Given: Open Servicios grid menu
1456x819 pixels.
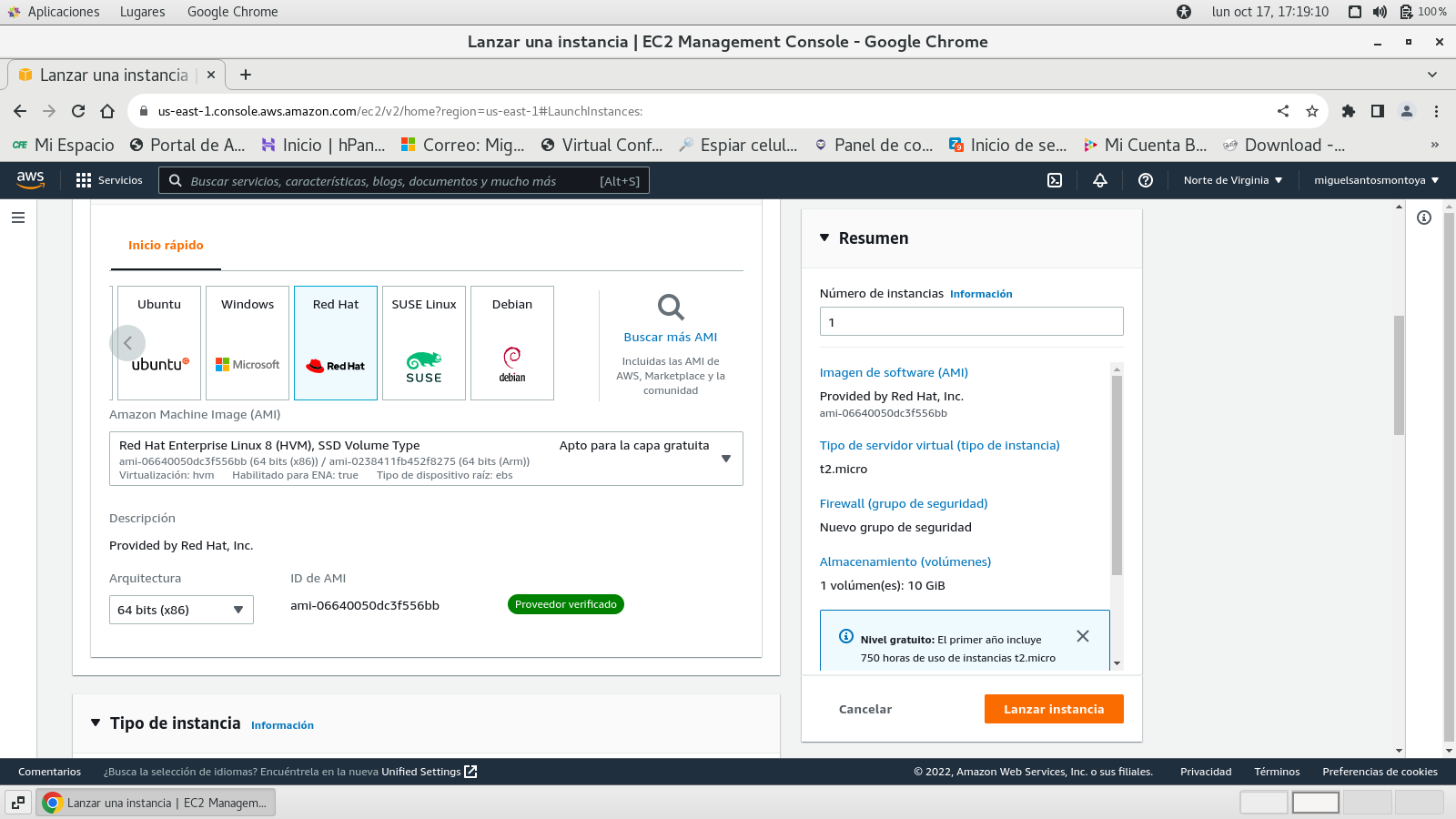Looking at the screenshot, I should tap(109, 180).
